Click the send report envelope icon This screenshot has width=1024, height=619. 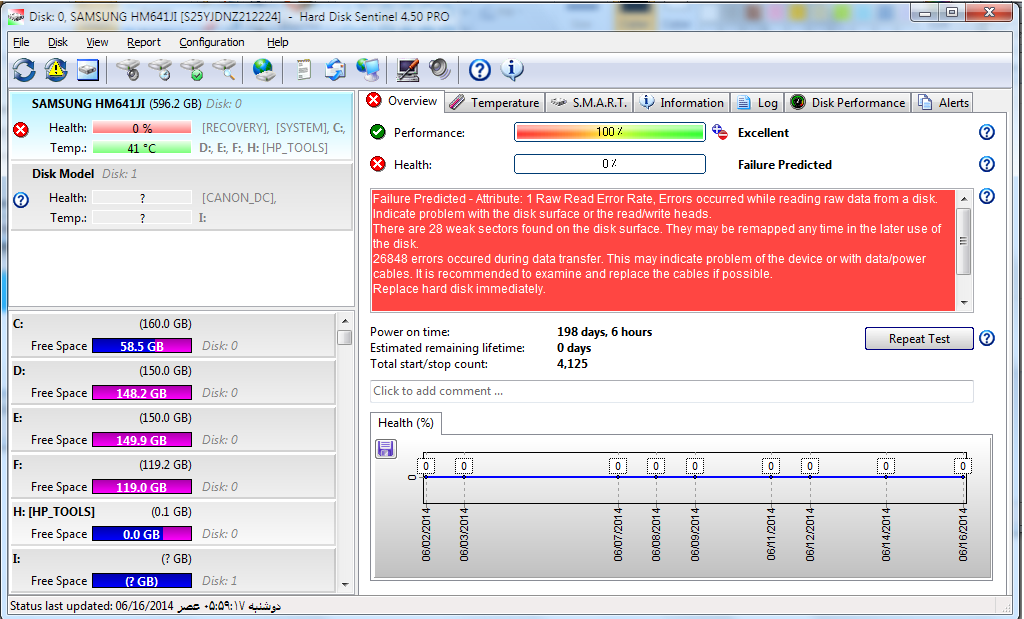point(336,69)
